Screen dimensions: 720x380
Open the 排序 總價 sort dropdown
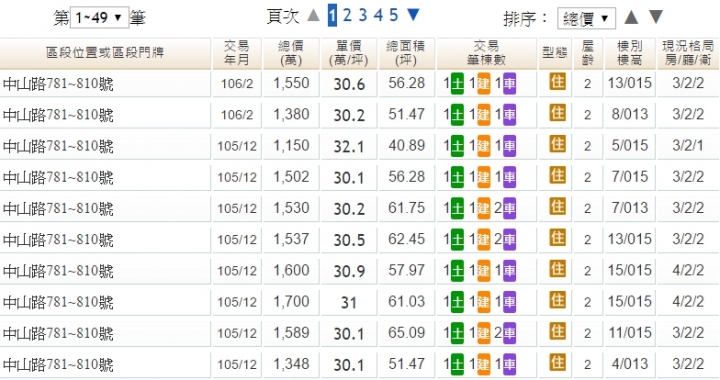click(586, 19)
